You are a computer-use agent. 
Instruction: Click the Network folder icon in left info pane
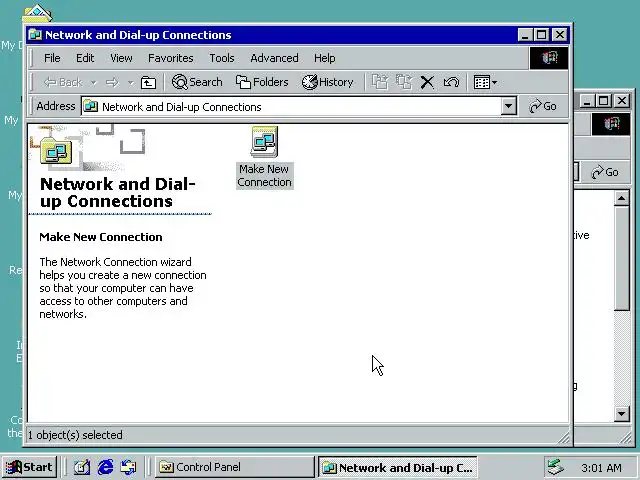(56, 151)
